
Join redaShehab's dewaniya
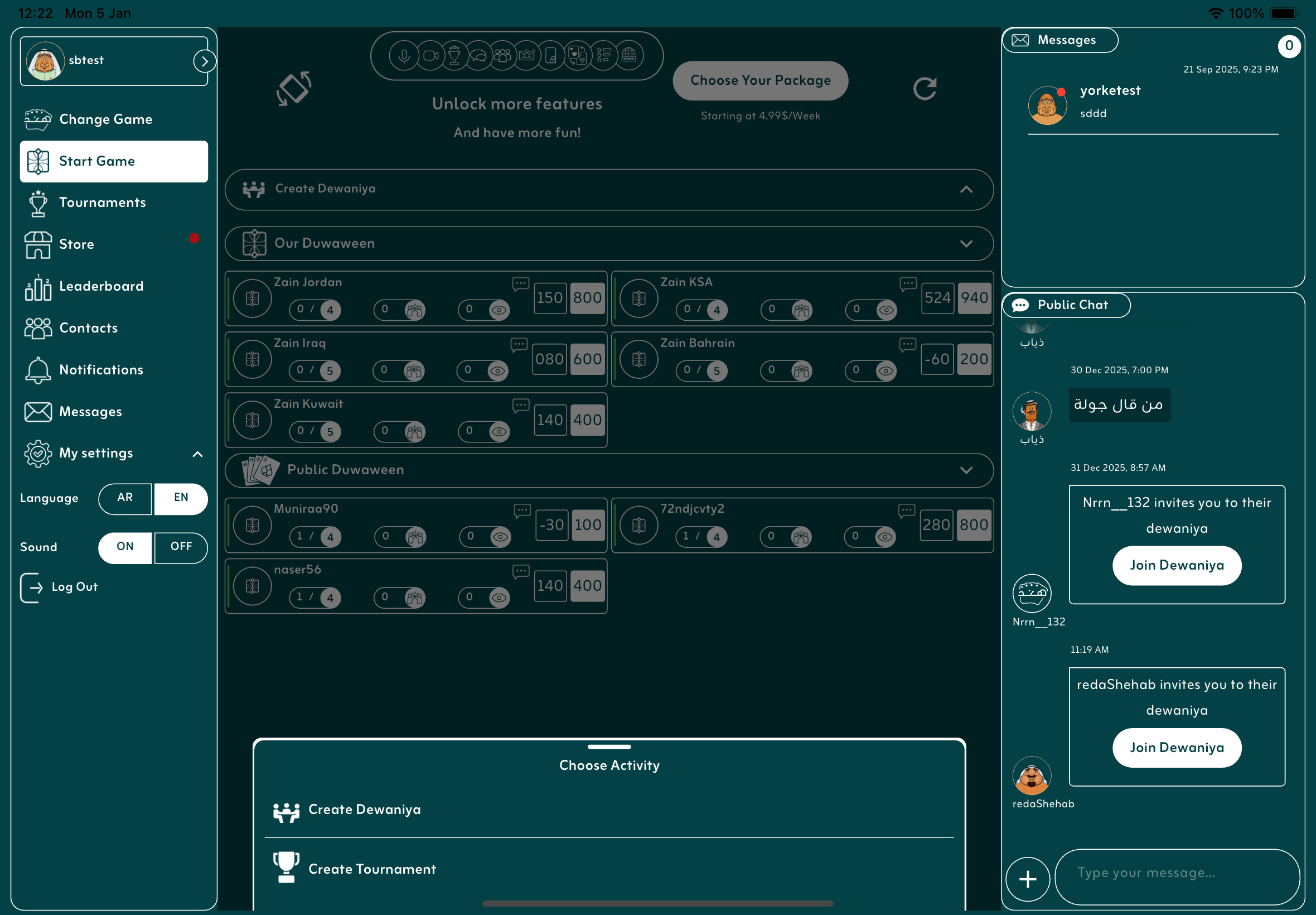click(x=1176, y=747)
